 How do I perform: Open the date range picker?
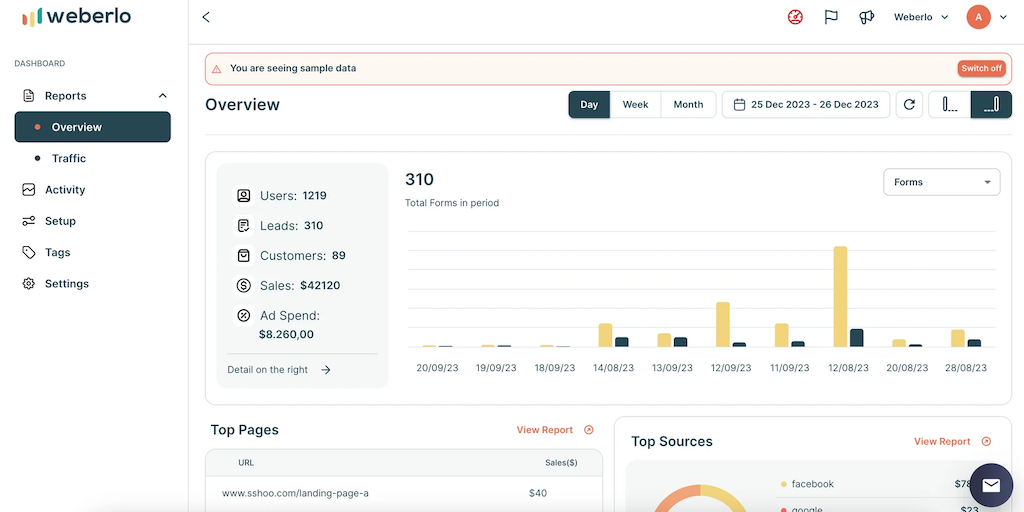[806, 105]
